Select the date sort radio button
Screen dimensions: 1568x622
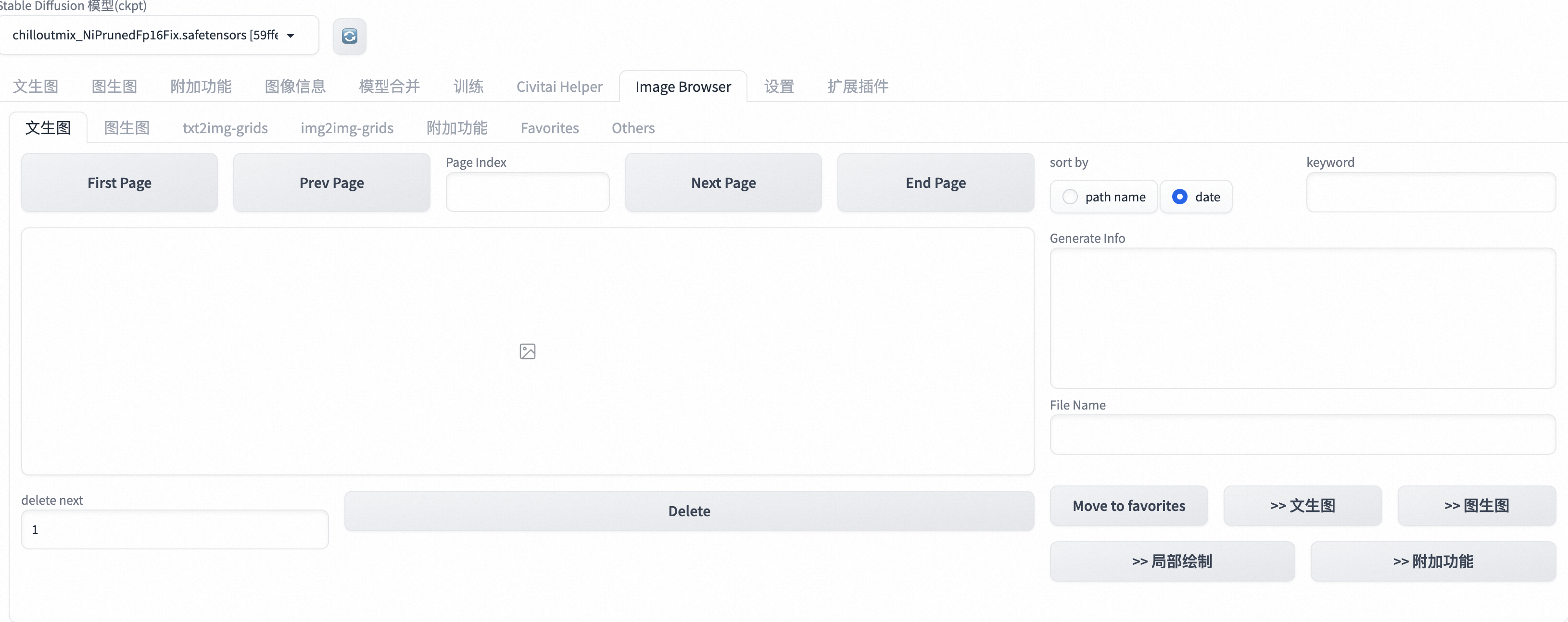click(1180, 197)
